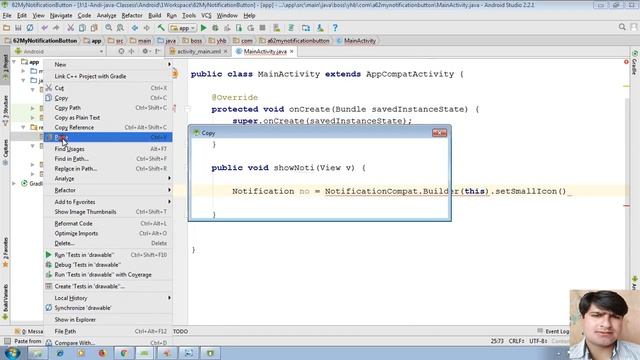Open the File menu
Viewport: 640px width, 360px height.
(x=7, y=16)
